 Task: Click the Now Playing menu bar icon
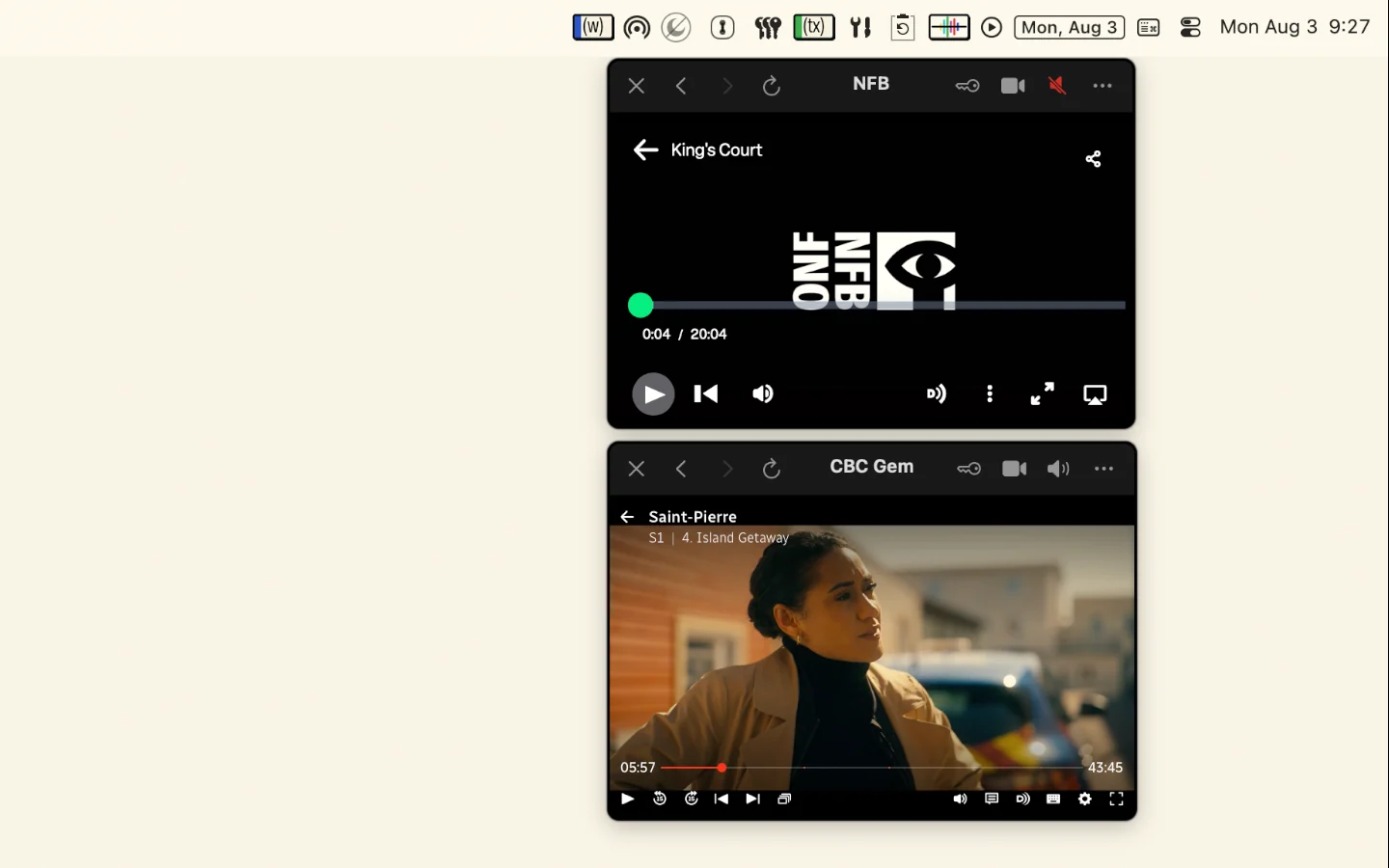992,27
